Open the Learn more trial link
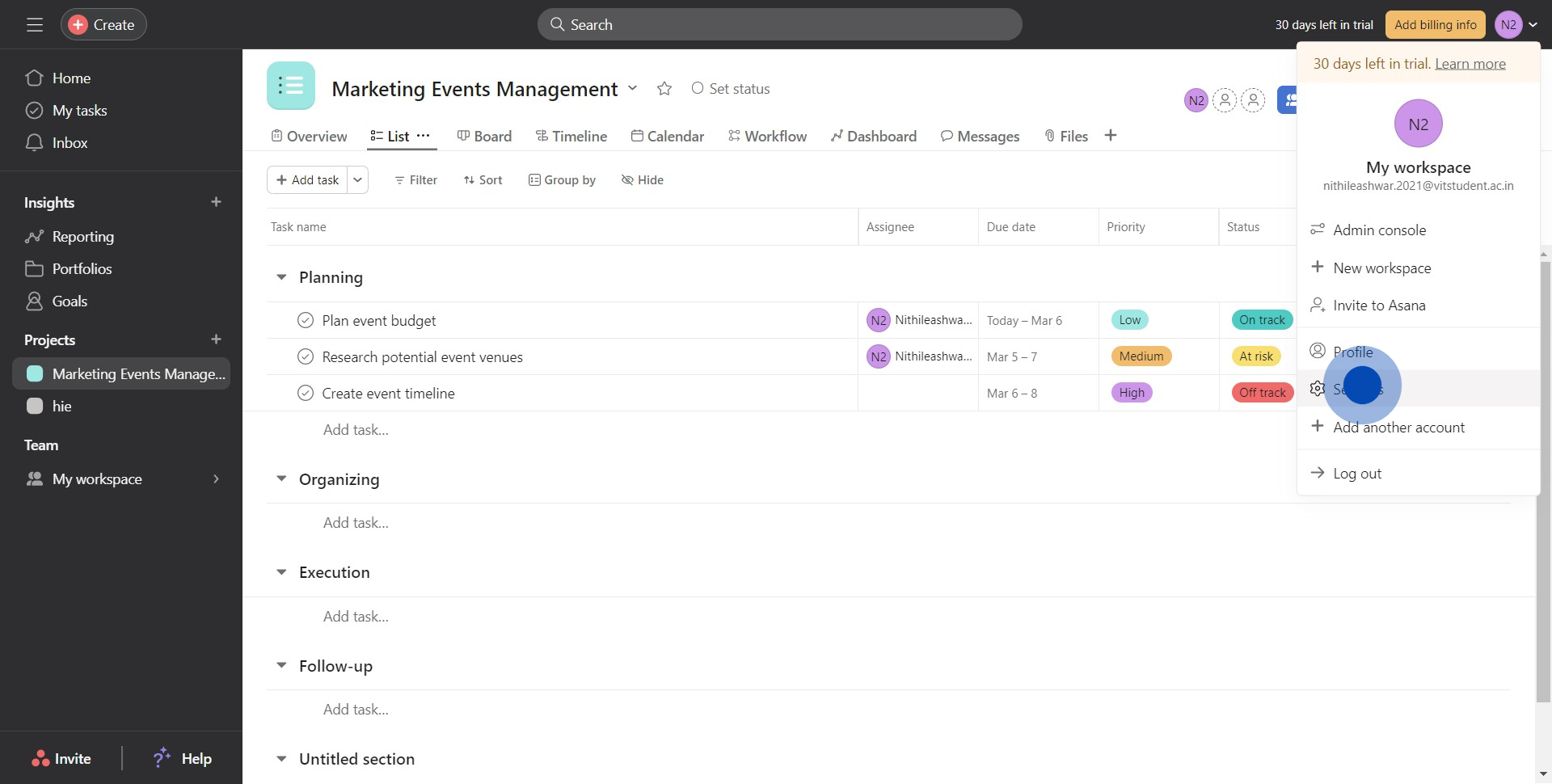 pyautogui.click(x=1470, y=64)
